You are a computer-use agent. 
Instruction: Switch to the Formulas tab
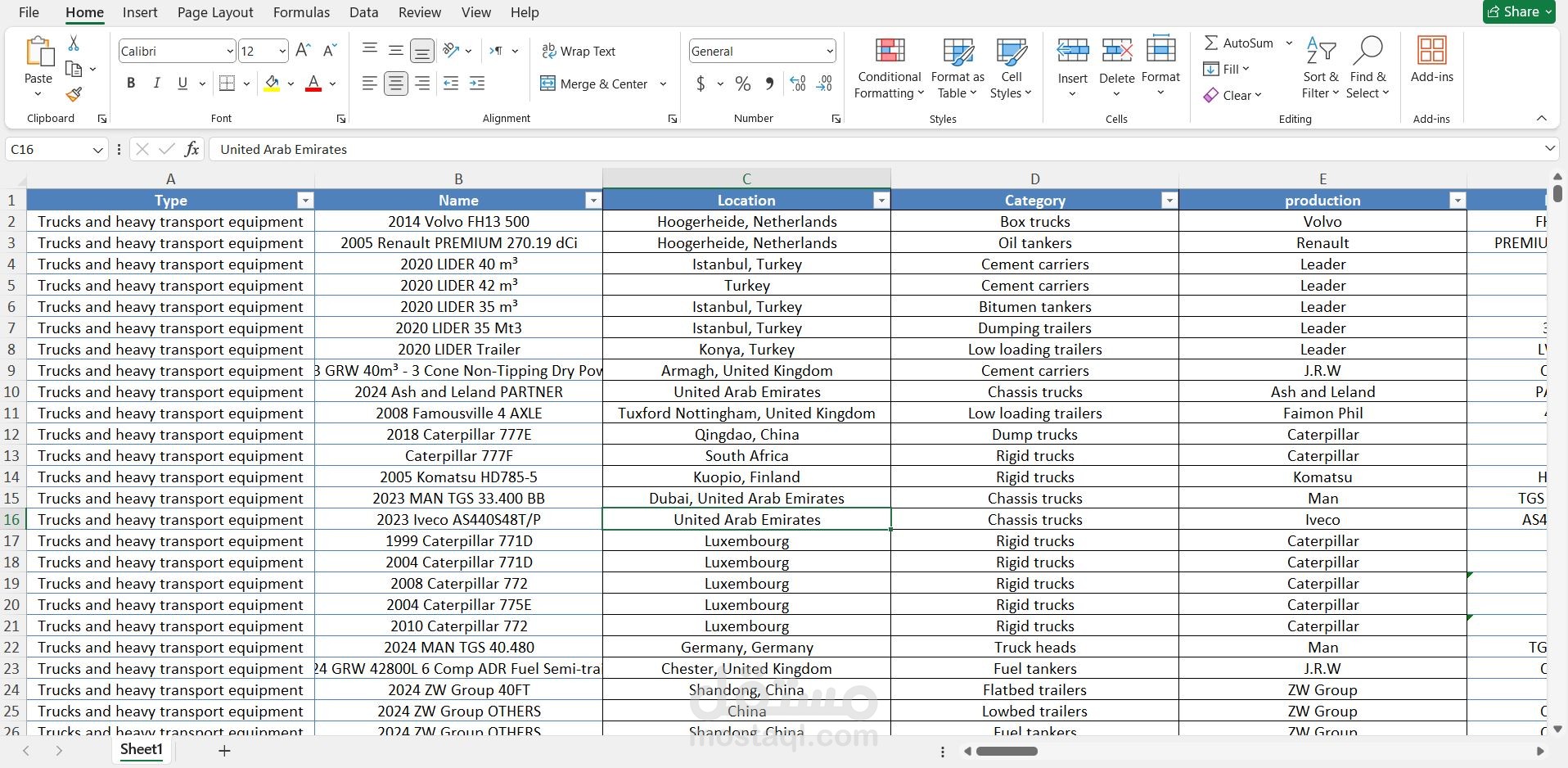coord(301,12)
